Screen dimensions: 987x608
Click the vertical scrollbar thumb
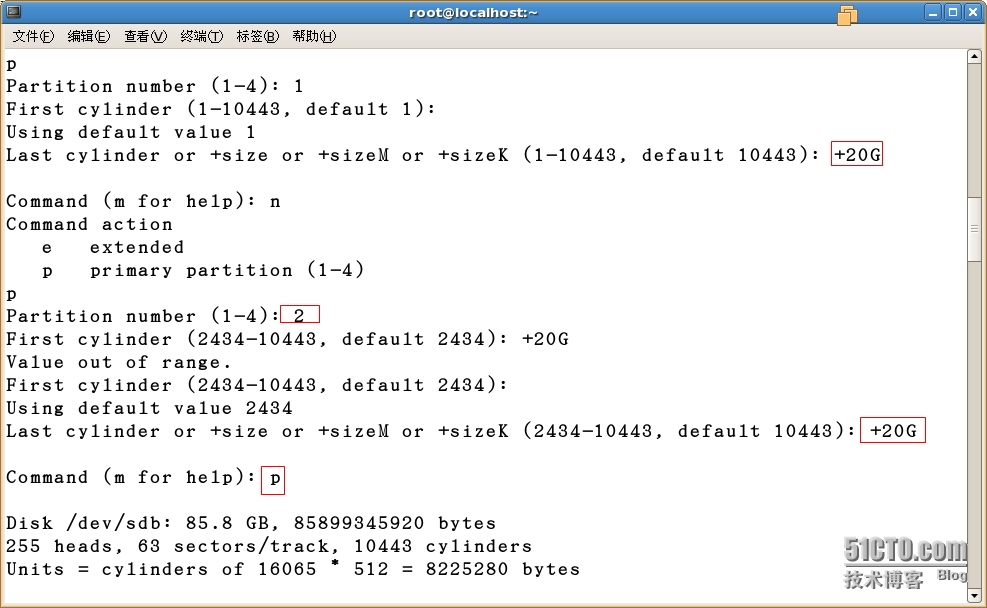pyautogui.click(x=974, y=229)
